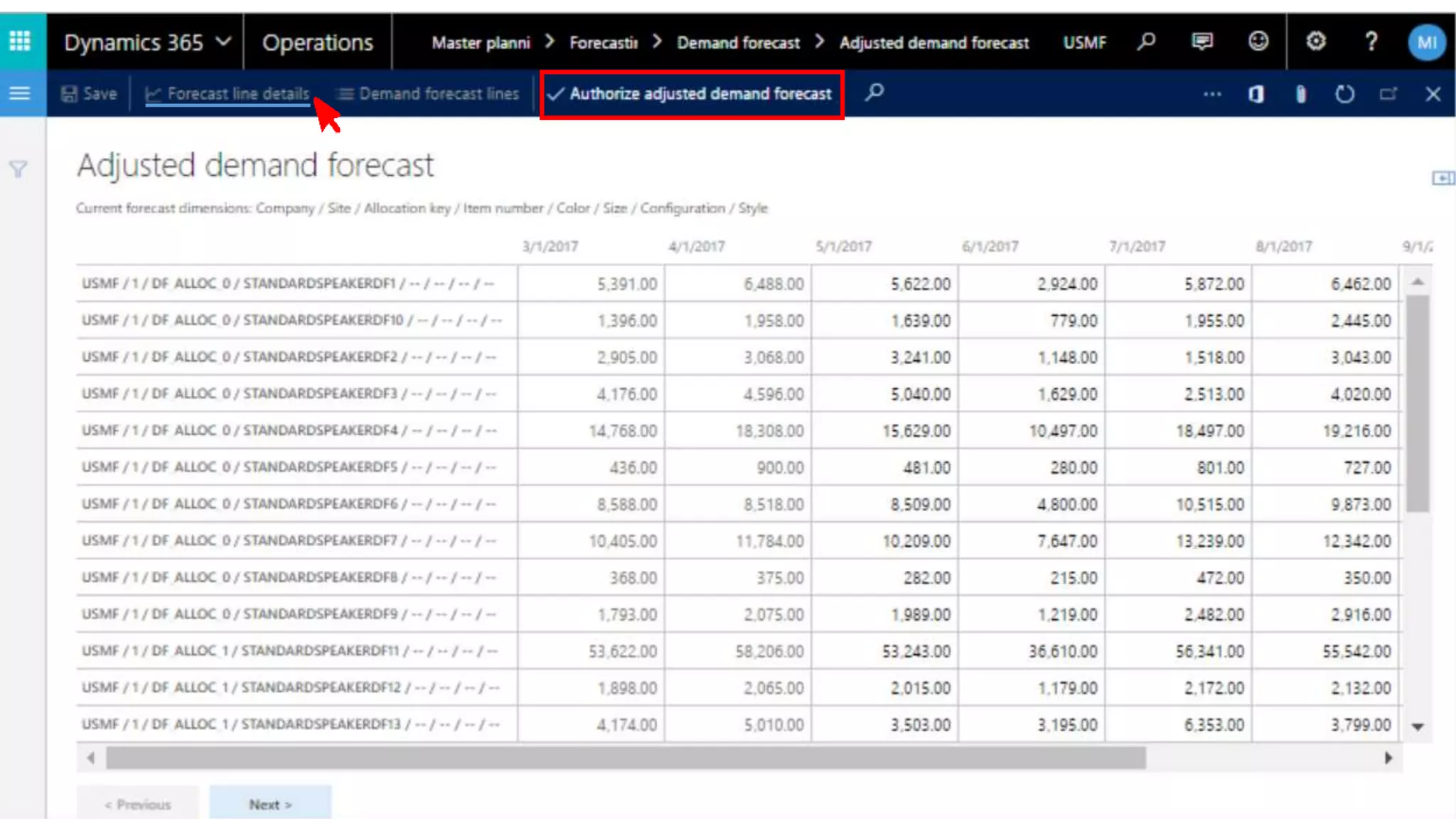Click the horizontal scrollbar right arrow

point(1388,758)
